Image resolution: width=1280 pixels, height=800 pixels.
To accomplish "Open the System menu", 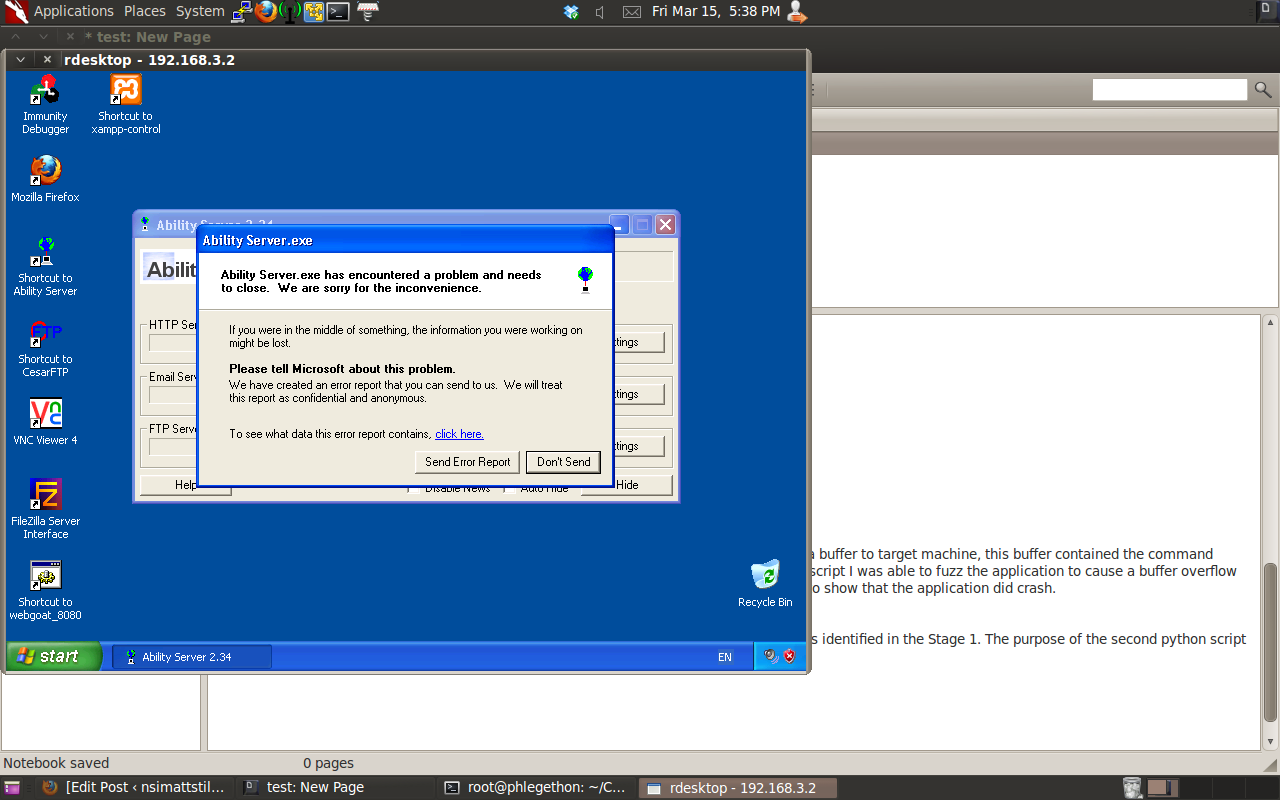I will pos(200,11).
